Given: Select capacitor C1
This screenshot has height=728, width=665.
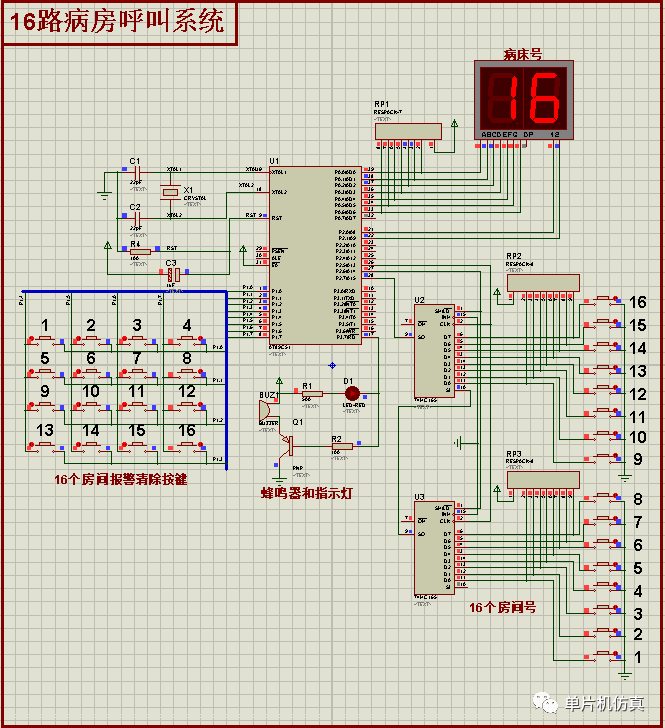Looking at the screenshot, I should point(136,173).
